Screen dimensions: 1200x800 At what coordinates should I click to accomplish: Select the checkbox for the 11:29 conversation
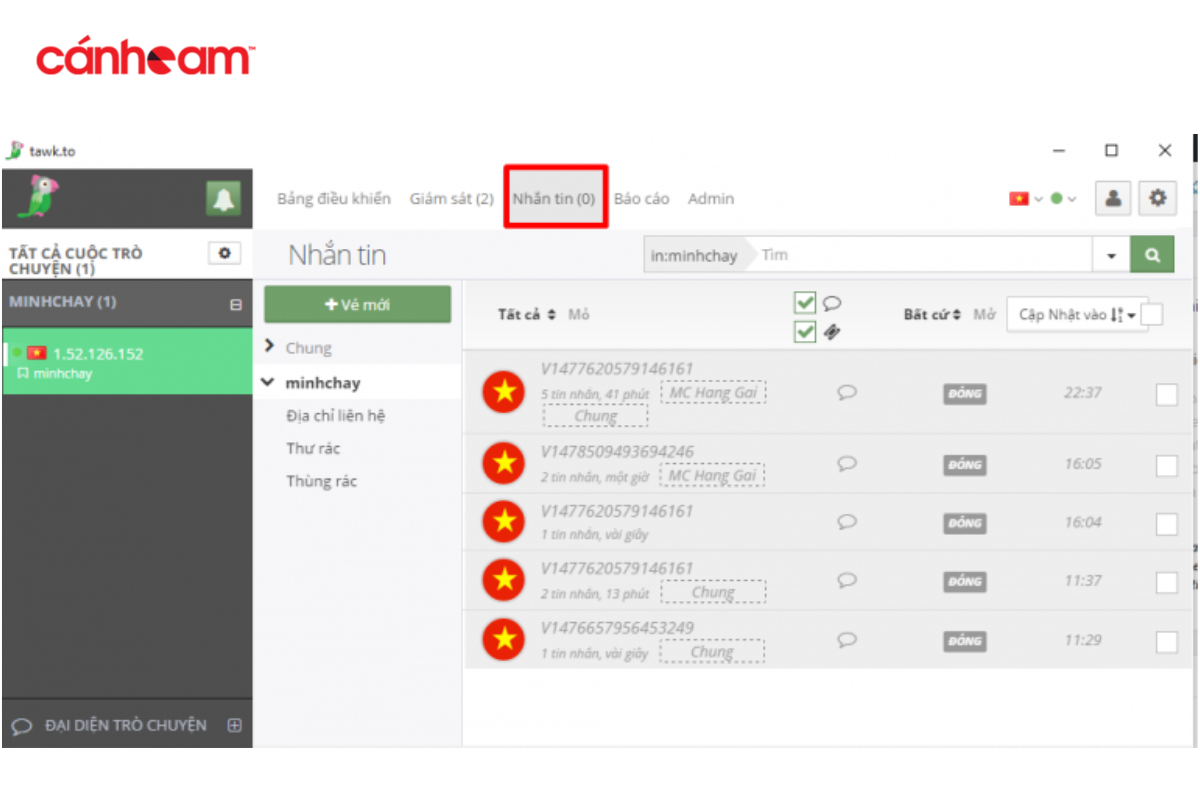[x=1166, y=642]
